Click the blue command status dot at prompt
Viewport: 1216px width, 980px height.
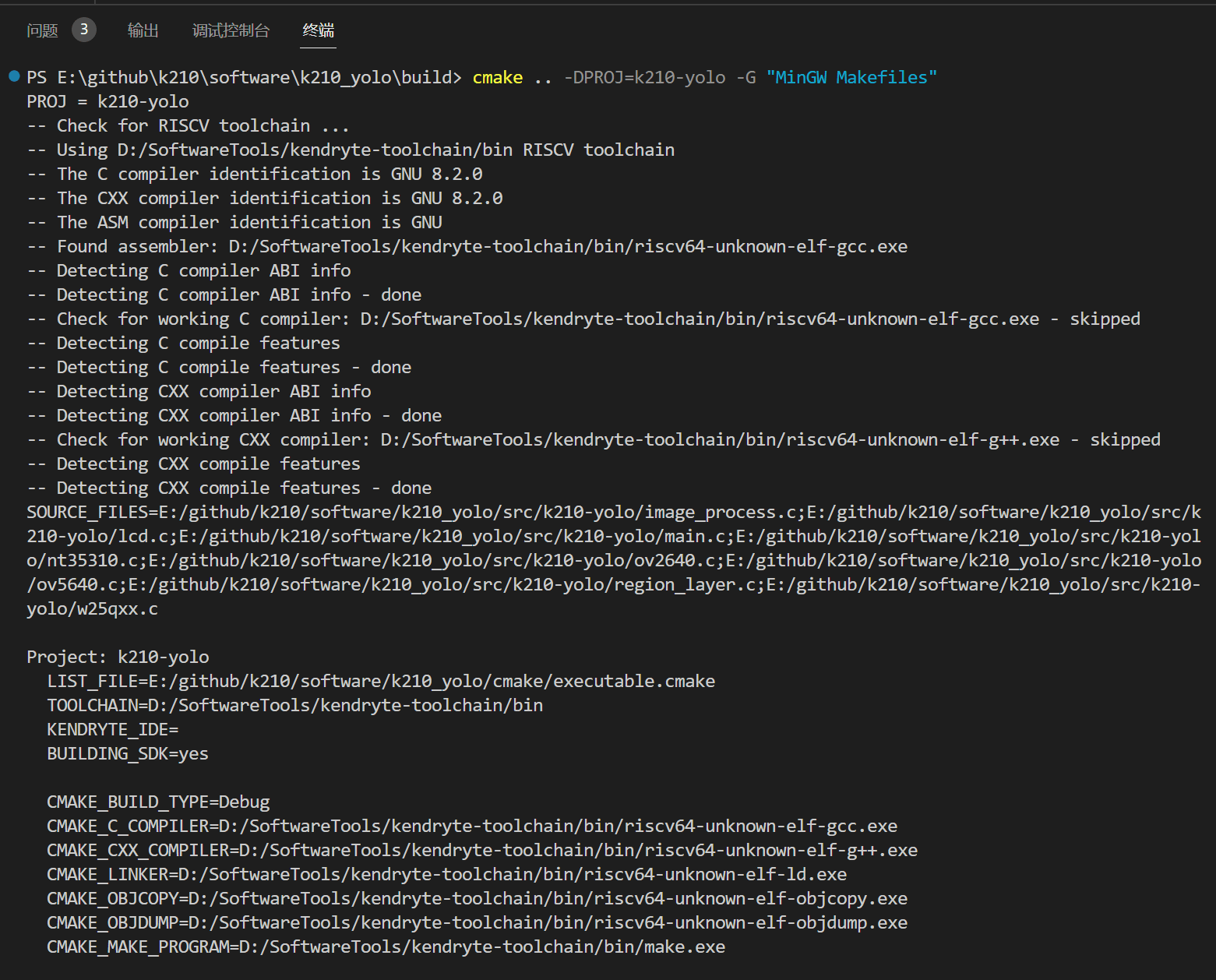coord(14,76)
